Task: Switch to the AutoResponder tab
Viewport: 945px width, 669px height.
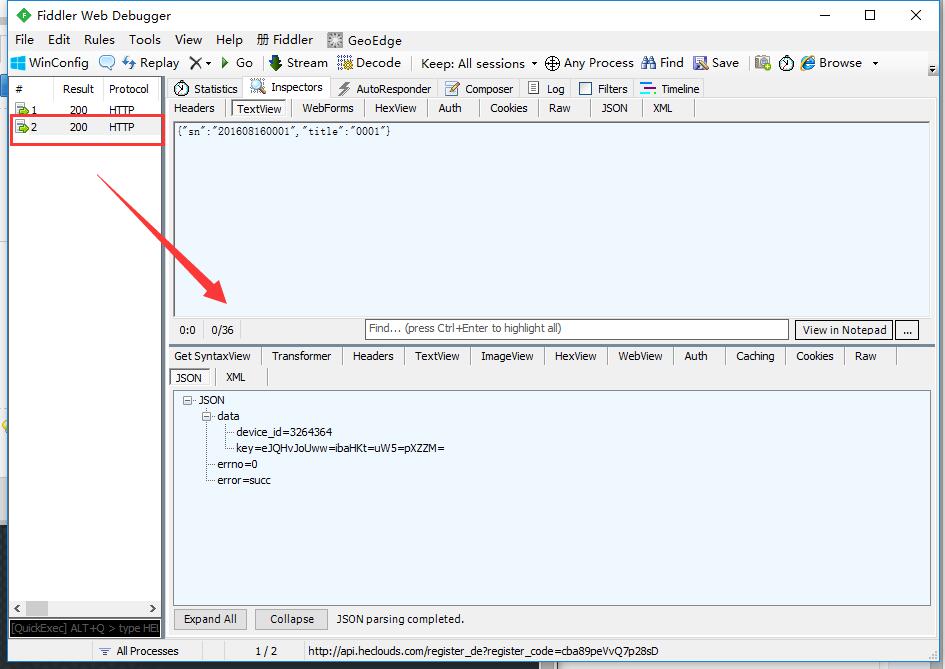Action: [385, 89]
